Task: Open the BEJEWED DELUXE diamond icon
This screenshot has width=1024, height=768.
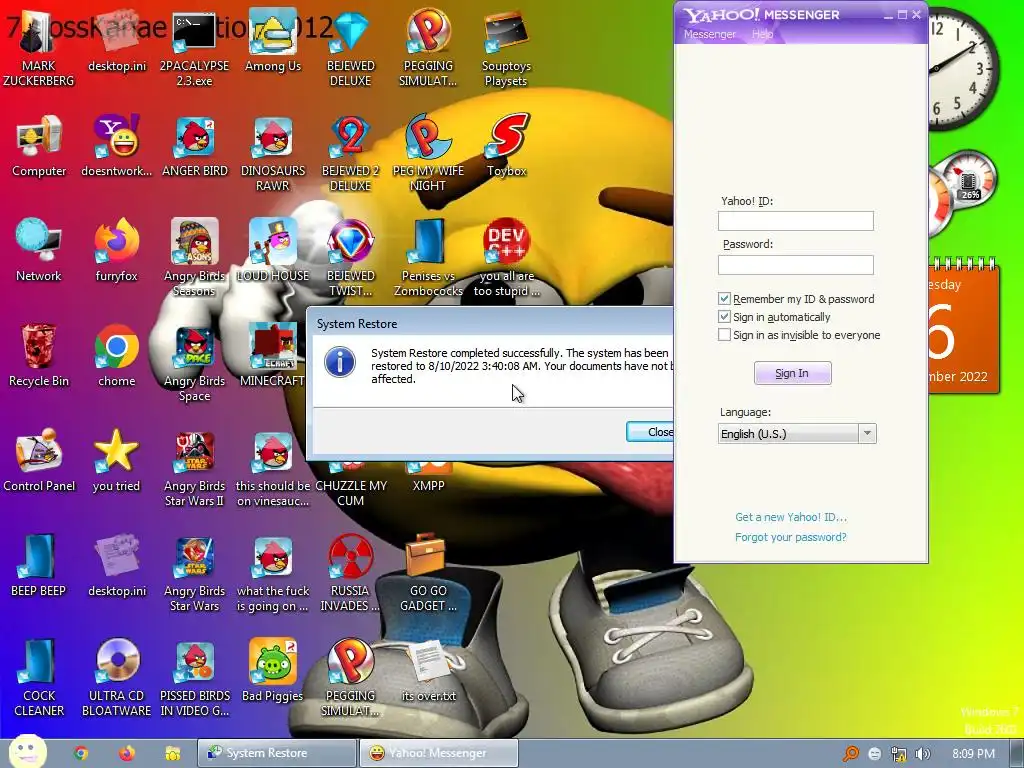Action: tap(351, 49)
